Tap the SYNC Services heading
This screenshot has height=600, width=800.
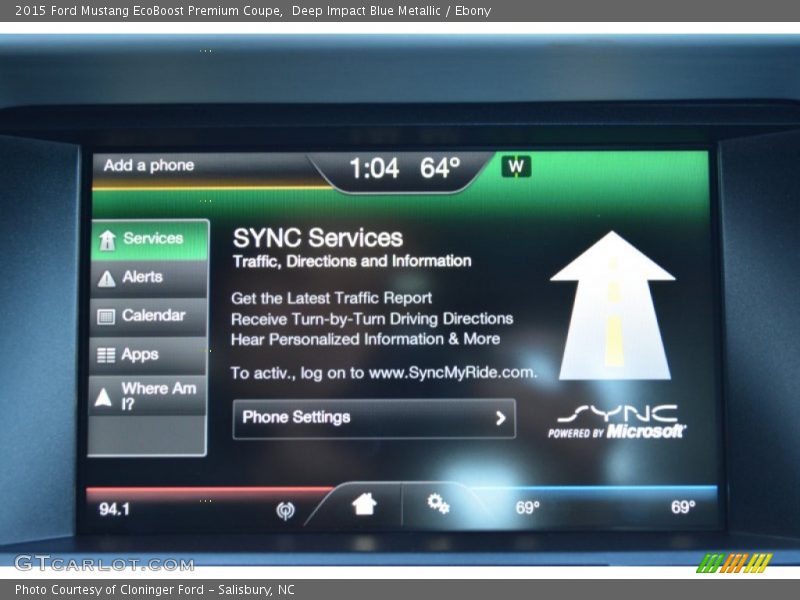318,238
